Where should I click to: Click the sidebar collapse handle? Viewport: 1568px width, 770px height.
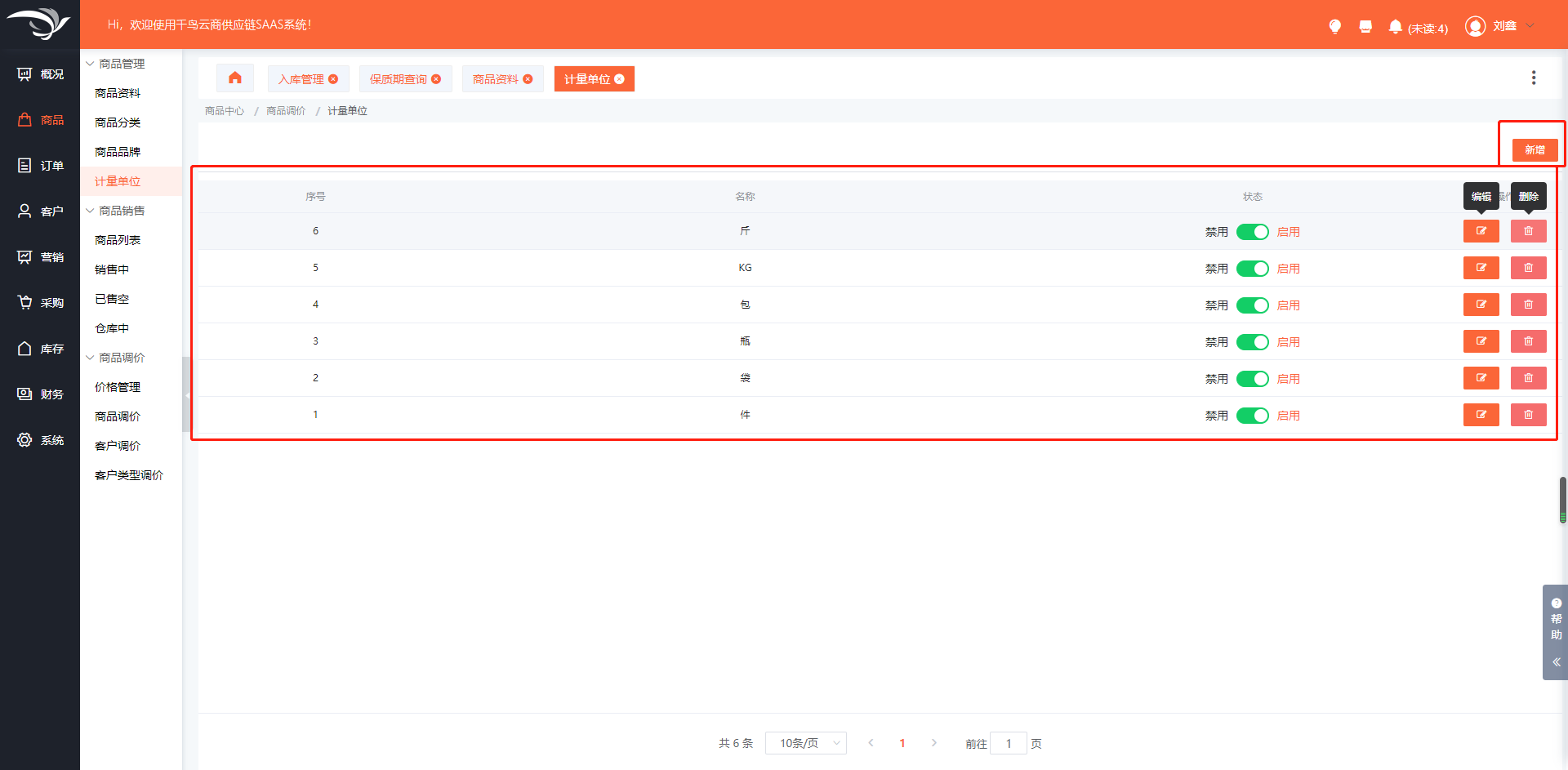point(186,394)
